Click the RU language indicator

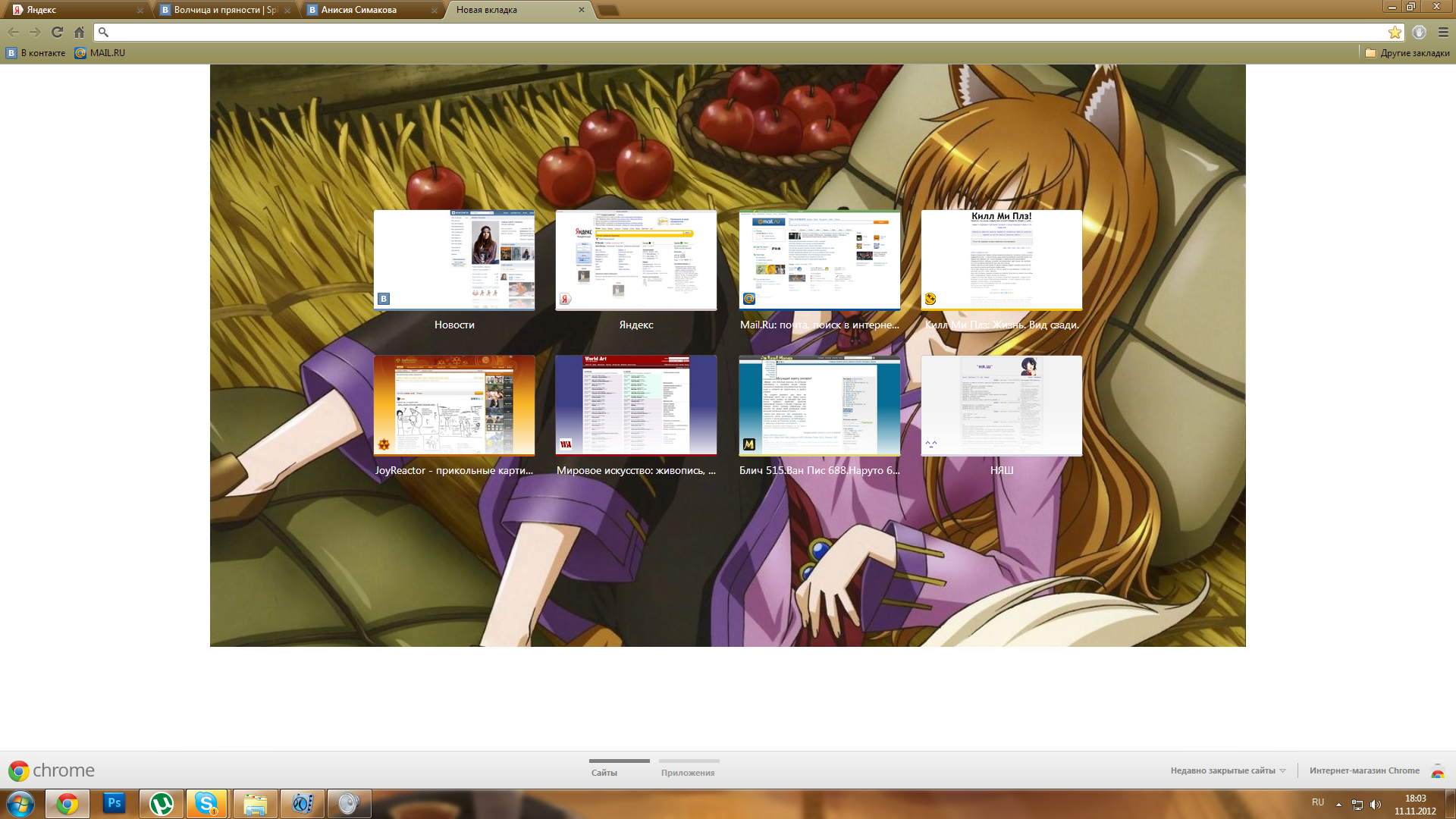click(x=1318, y=802)
